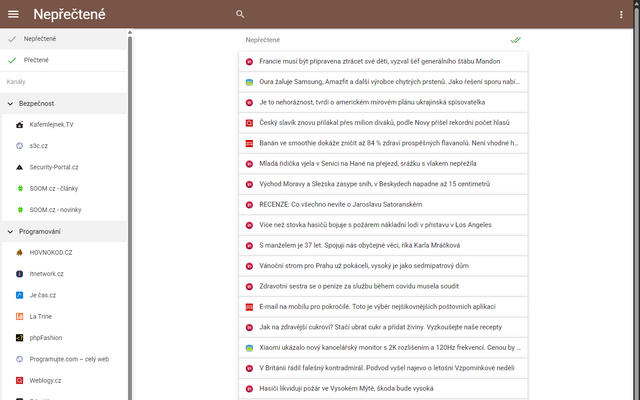The image size is (640, 400).
Task: Open article Oura žaluje Samsung, Amazfit
Action: pos(383,82)
